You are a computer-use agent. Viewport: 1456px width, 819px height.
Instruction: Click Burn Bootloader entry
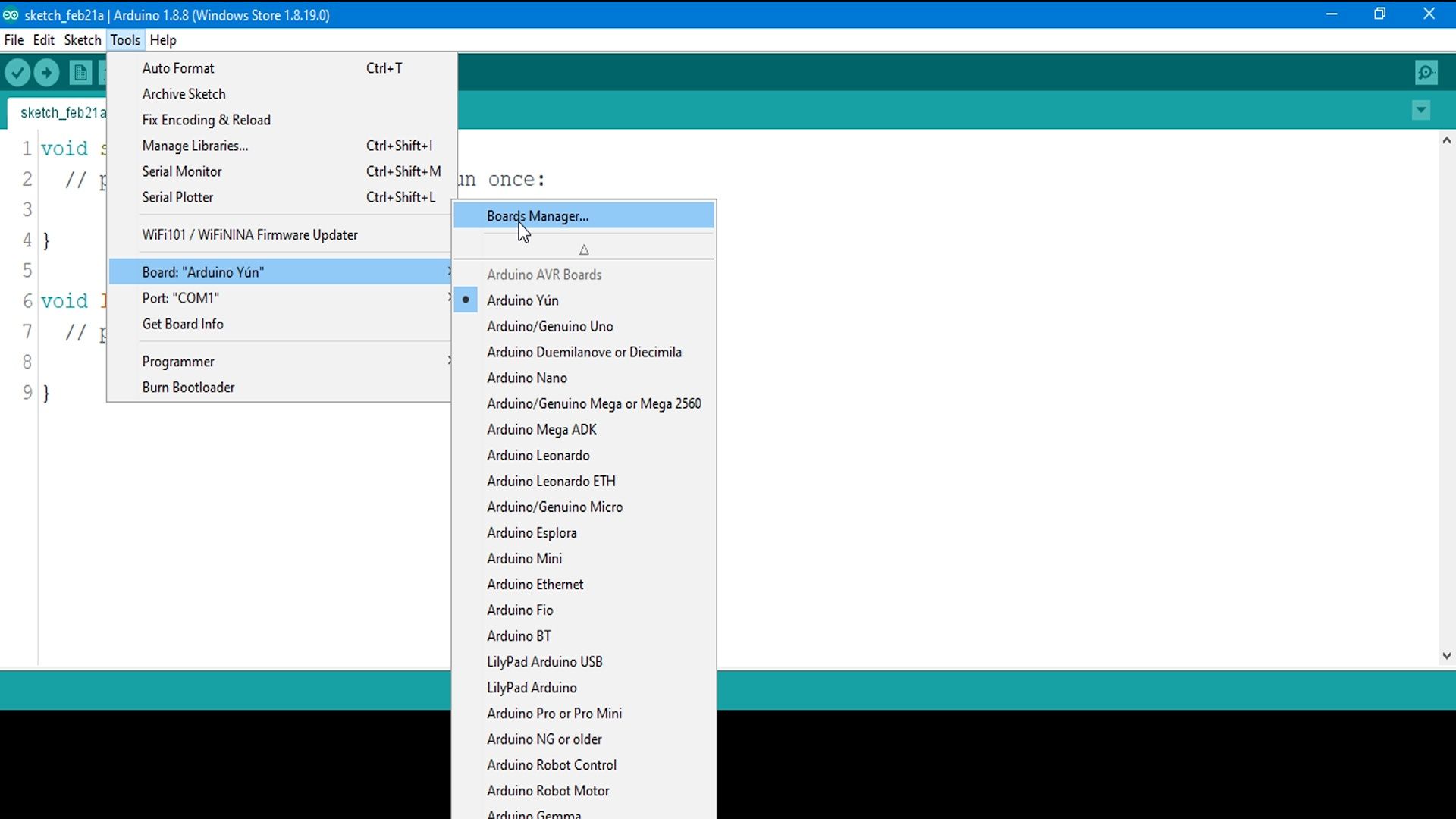tap(188, 388)
